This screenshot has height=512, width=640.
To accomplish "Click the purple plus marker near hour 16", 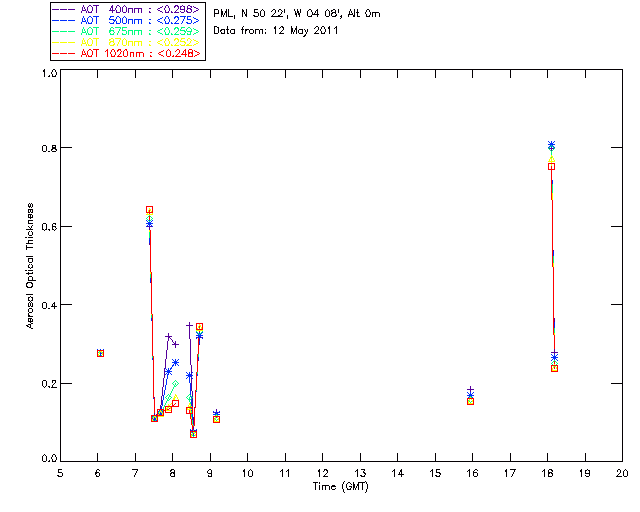I will (x=471, y=390).
